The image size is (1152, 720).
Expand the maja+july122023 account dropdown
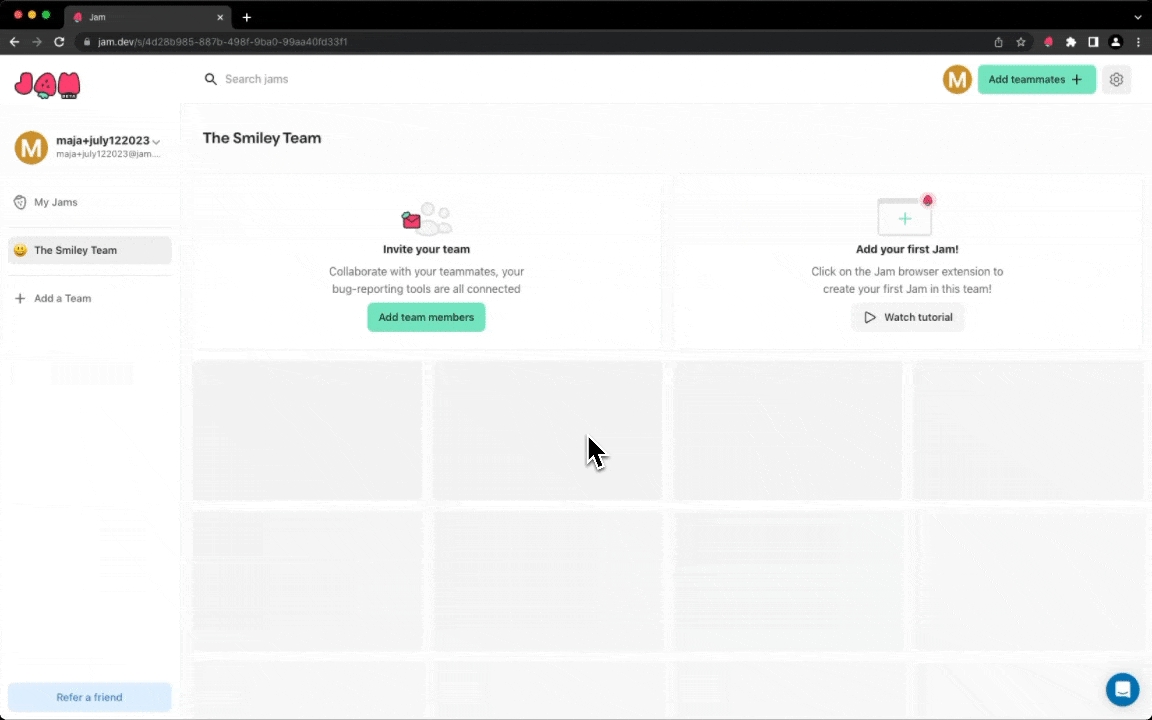(x=156, y=142)
